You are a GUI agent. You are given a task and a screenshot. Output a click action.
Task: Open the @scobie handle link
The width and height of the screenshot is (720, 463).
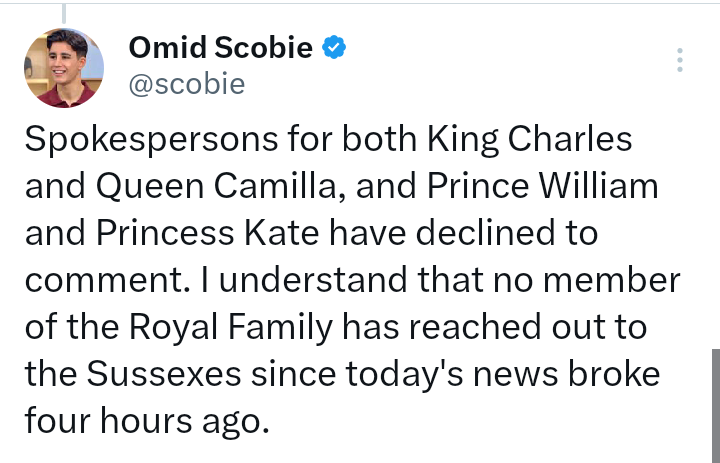(x=187, y=84)
